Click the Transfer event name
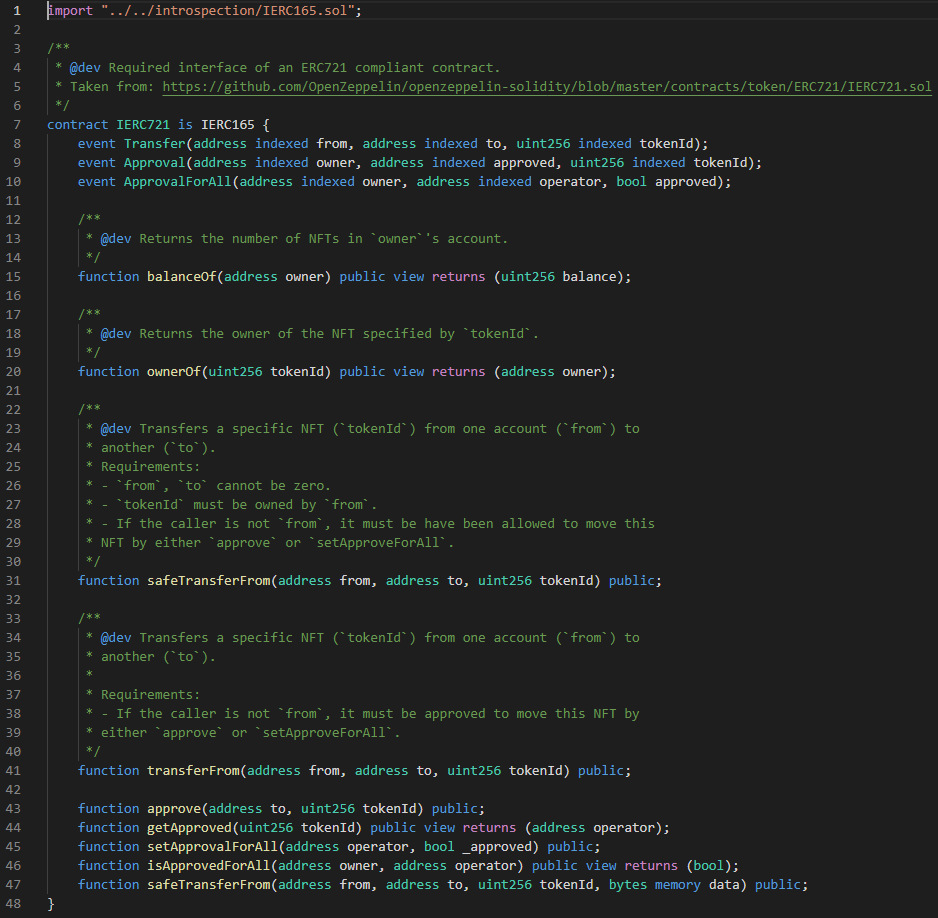 click(x=155, y=144)
